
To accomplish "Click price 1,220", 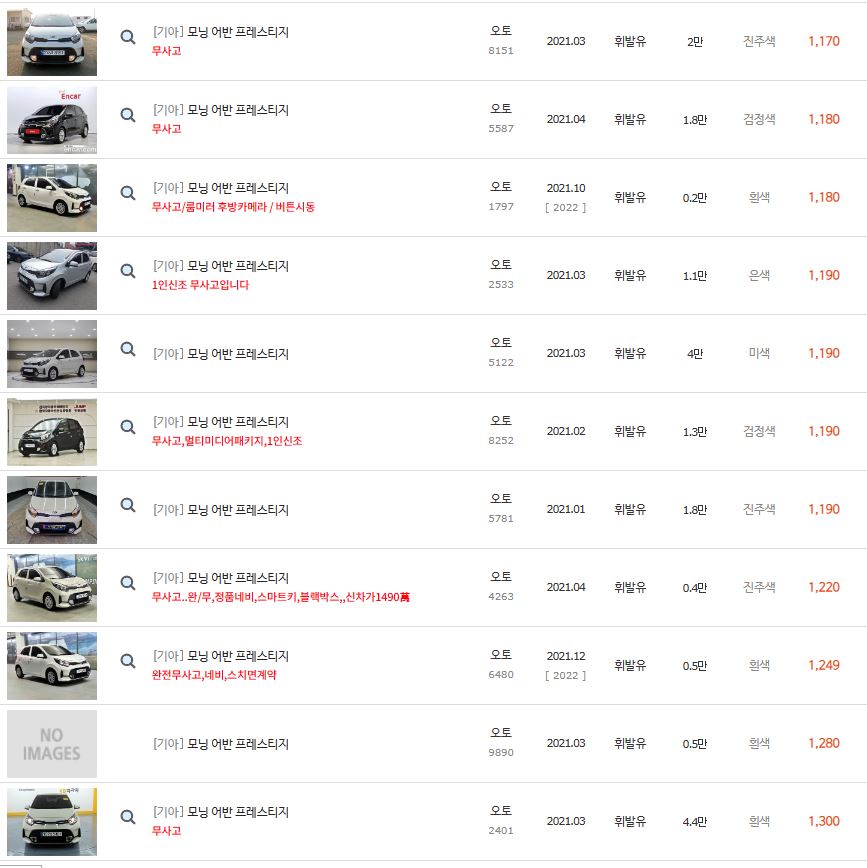I will coord(824,587).
